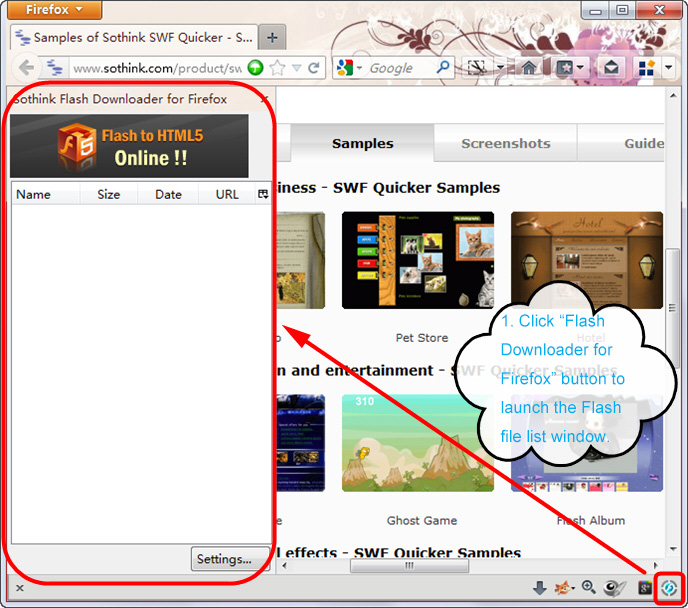The height and width of the screenshot is (608, 688).
Task: Go to the Home page icon
Action: click(x=529, y=68)
